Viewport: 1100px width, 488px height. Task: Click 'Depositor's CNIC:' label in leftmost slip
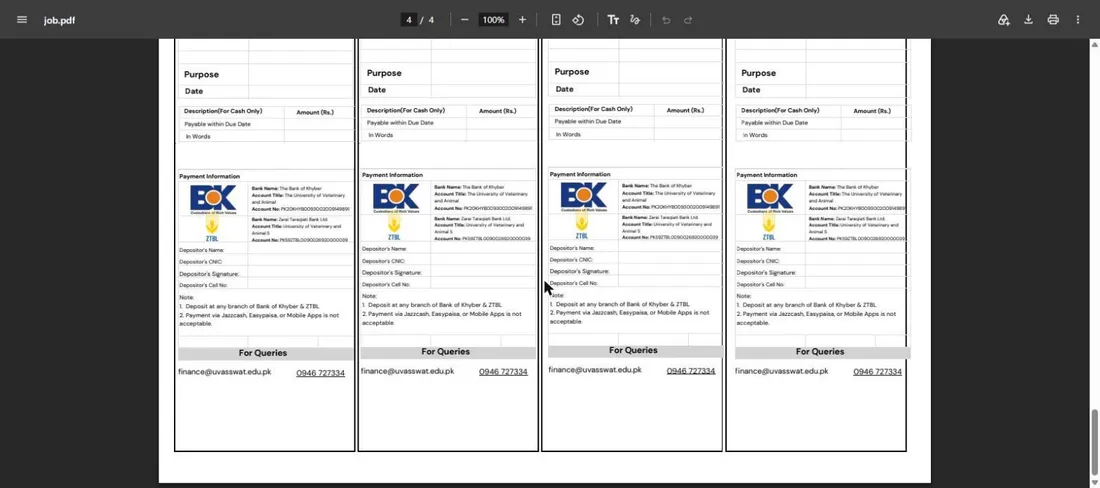point(200,262)
